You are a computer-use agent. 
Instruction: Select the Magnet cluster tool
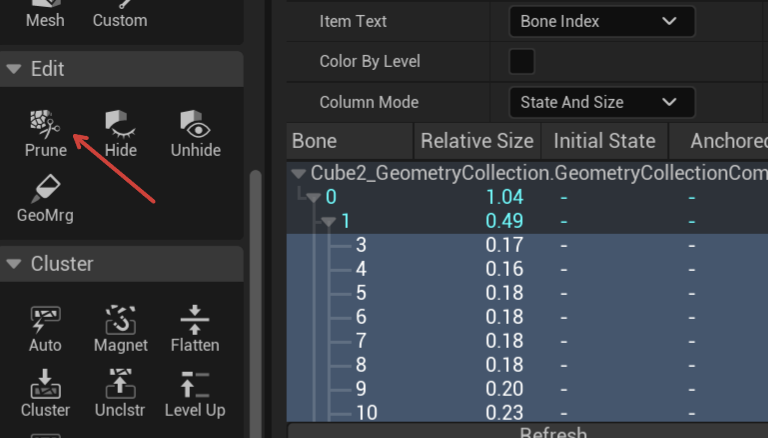click(121, 321)
